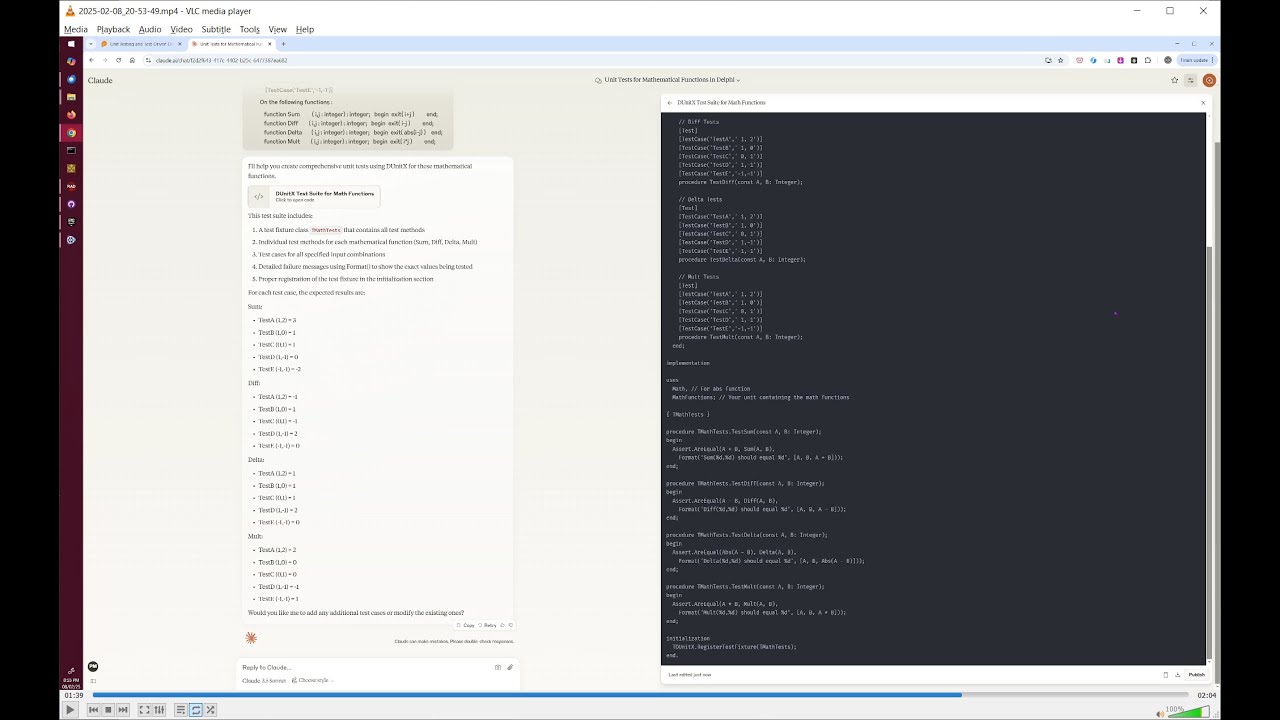Open the Help menu
Viewport: 1280px width, 720px height.
[305, 29]
